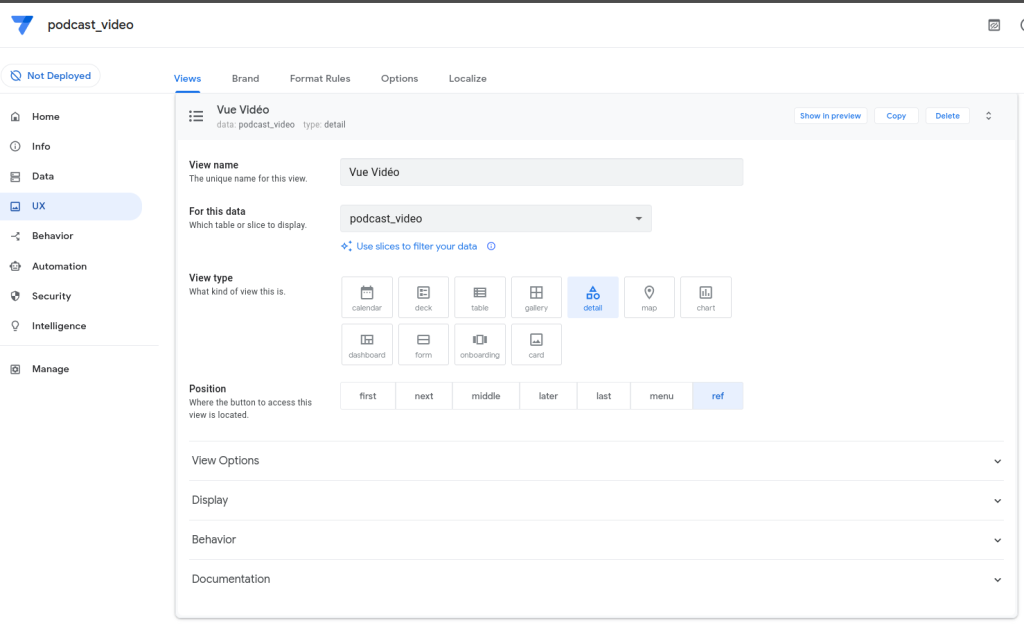Expand the Display section
The width and height of the screenshot is (1024, 630).
[x=596, y=501]
